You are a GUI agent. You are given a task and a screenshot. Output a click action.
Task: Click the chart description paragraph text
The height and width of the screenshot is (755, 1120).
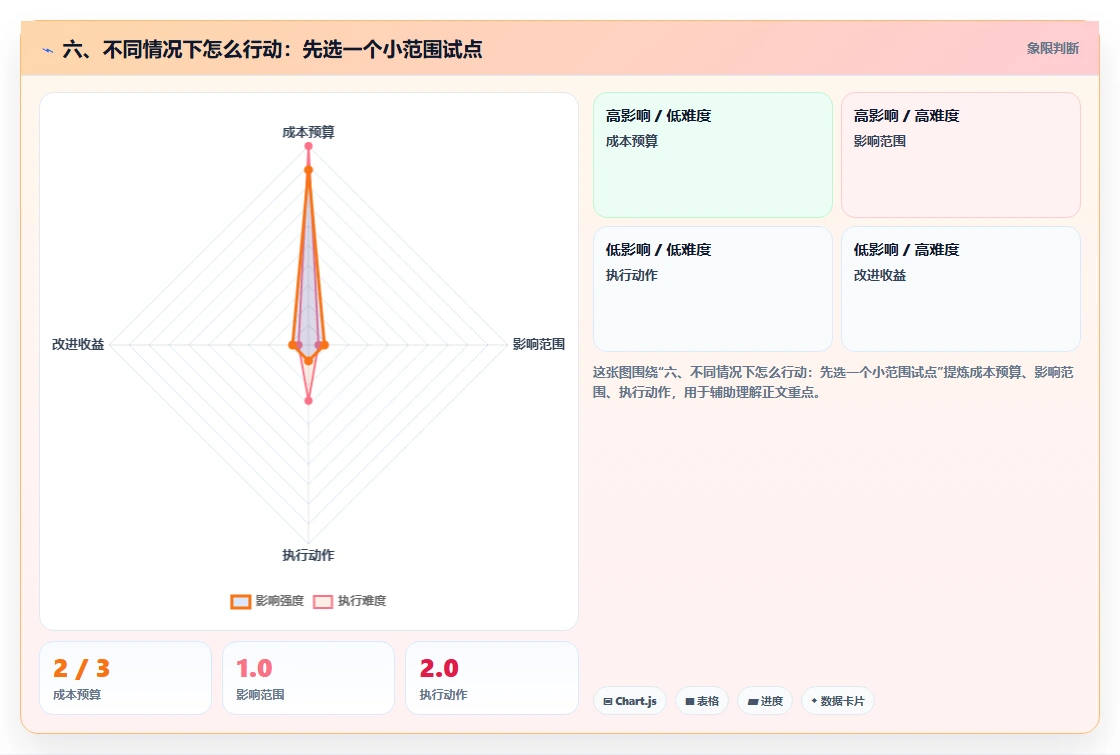(833, 382)
